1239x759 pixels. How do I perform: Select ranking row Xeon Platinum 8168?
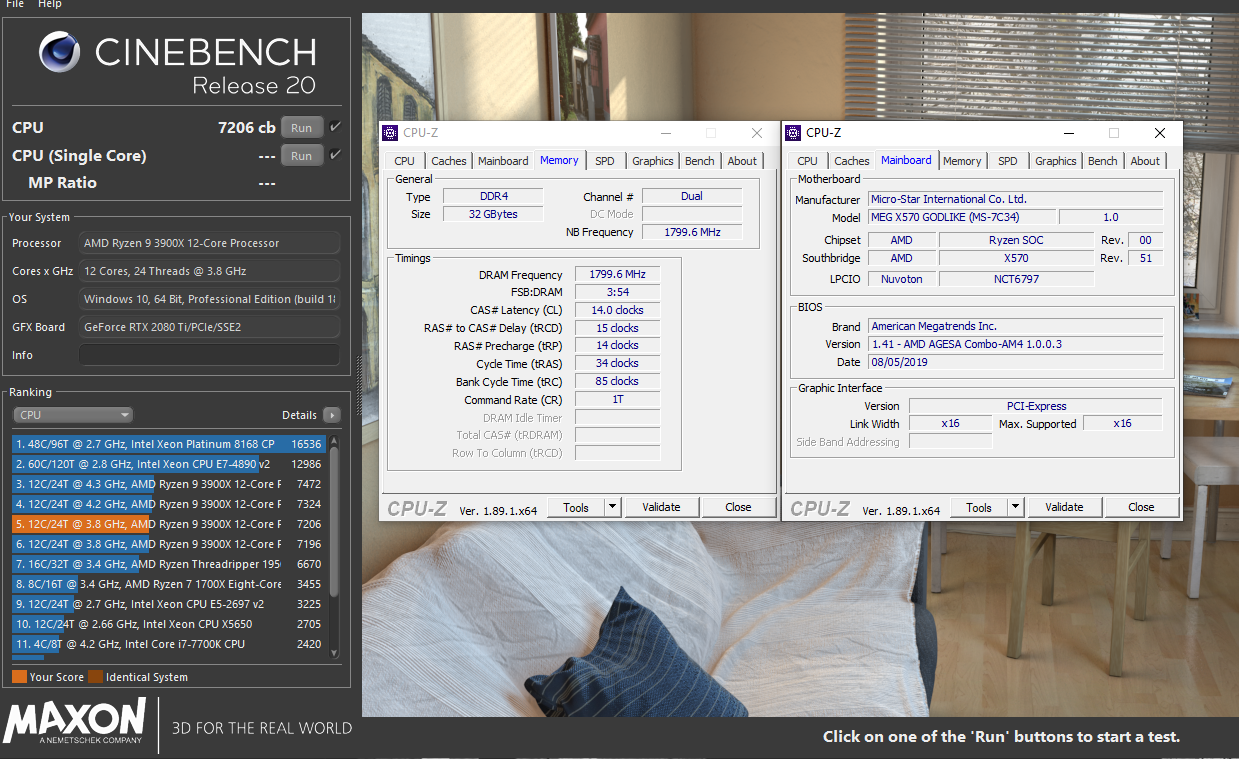pos(169,444)
